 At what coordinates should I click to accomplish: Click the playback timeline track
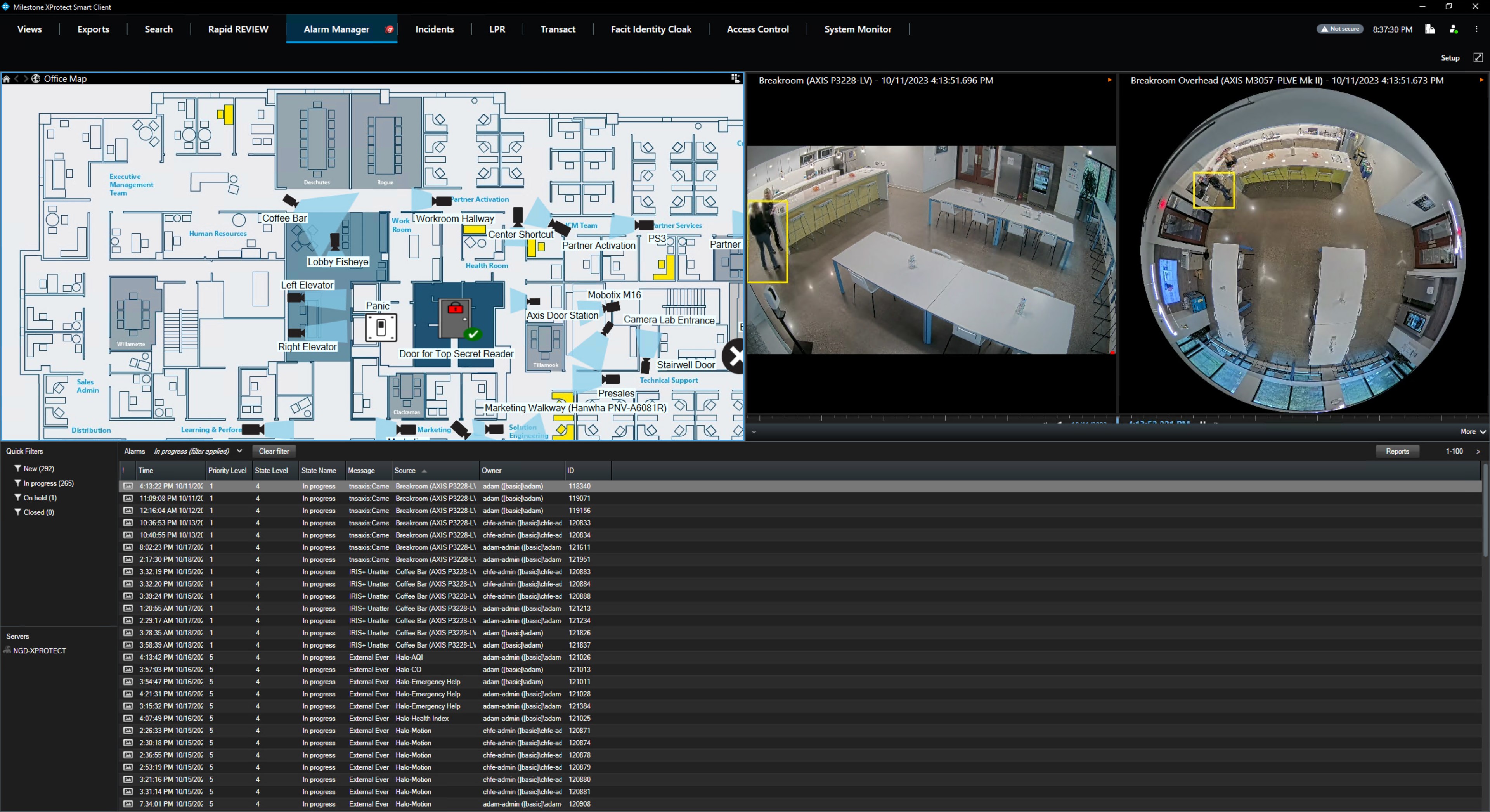coord(925,417)
